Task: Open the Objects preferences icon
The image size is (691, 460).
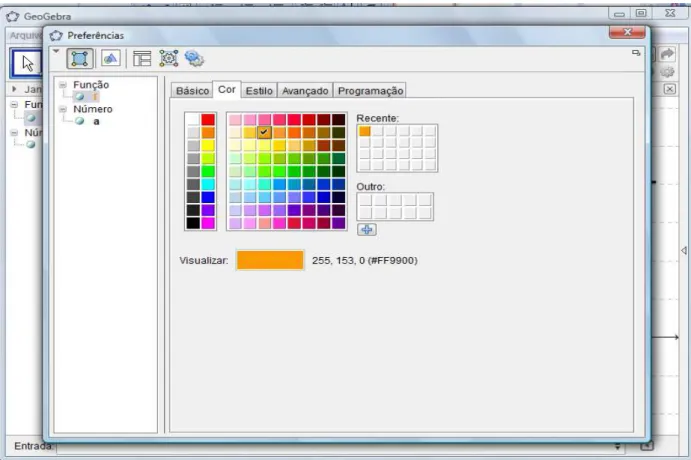Action: point(80,59)
